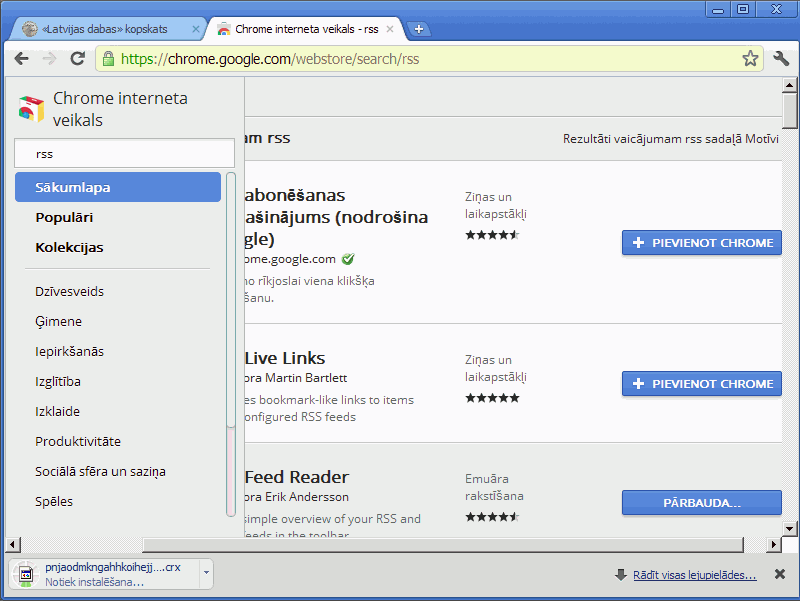The height and width of the screenshot is (601, 800).
Task: Click the page scroll down arrow
Action: tap(789, 529)
